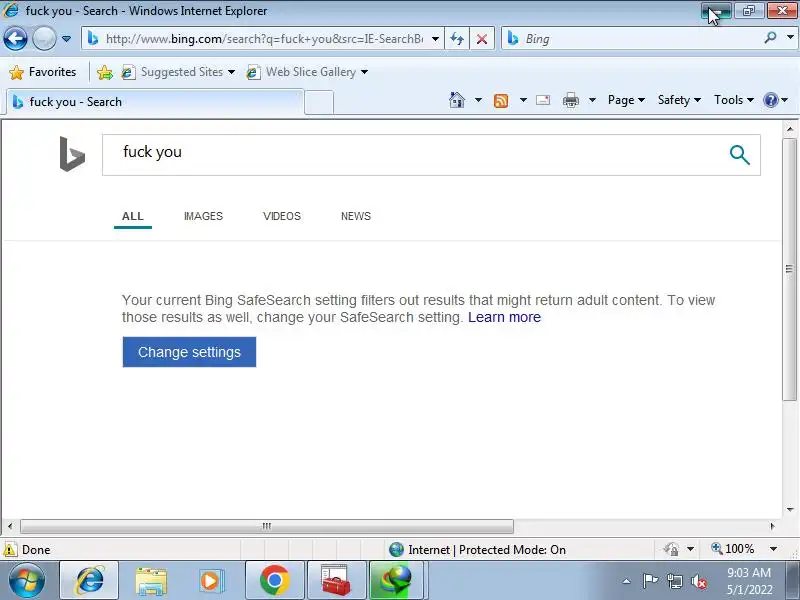
Task: Open Windows Media Player taskbar icon
Action: pyautogui.click(x=210, y=581)
